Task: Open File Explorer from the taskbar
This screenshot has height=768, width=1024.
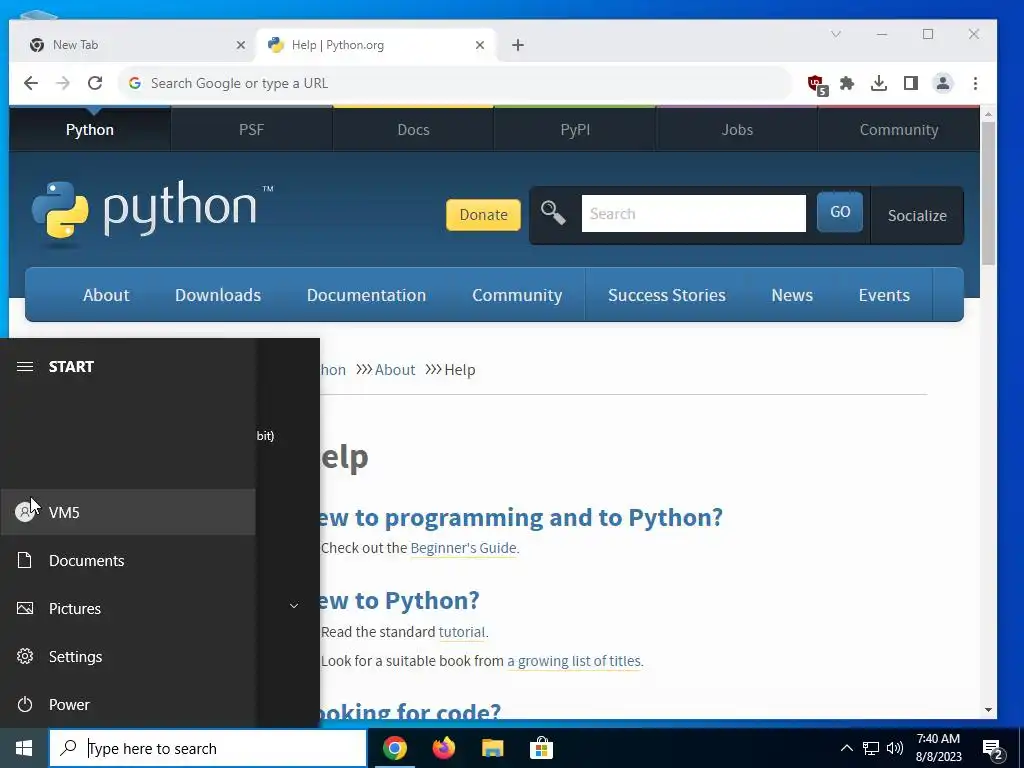Action: [x=492, y=748]
